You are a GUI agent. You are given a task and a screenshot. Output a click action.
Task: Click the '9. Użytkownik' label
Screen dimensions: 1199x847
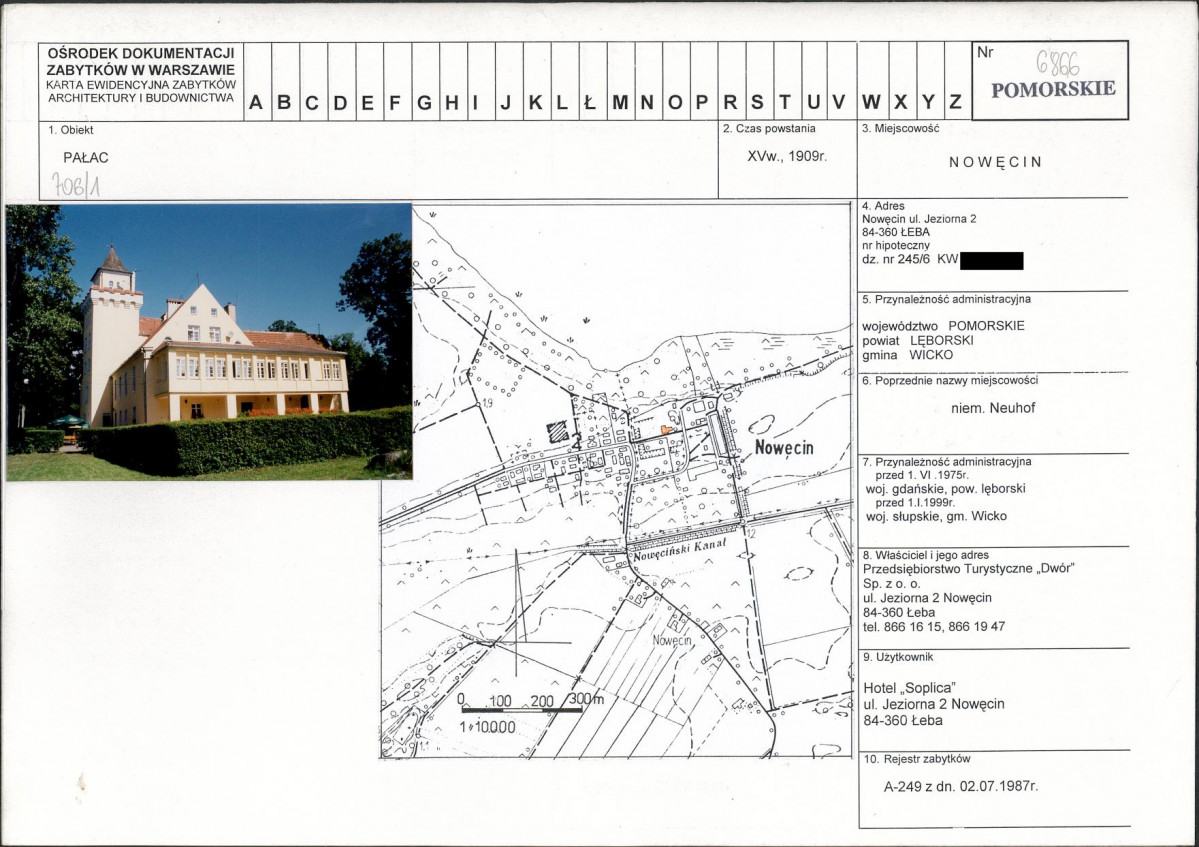[x=898, y=657]
